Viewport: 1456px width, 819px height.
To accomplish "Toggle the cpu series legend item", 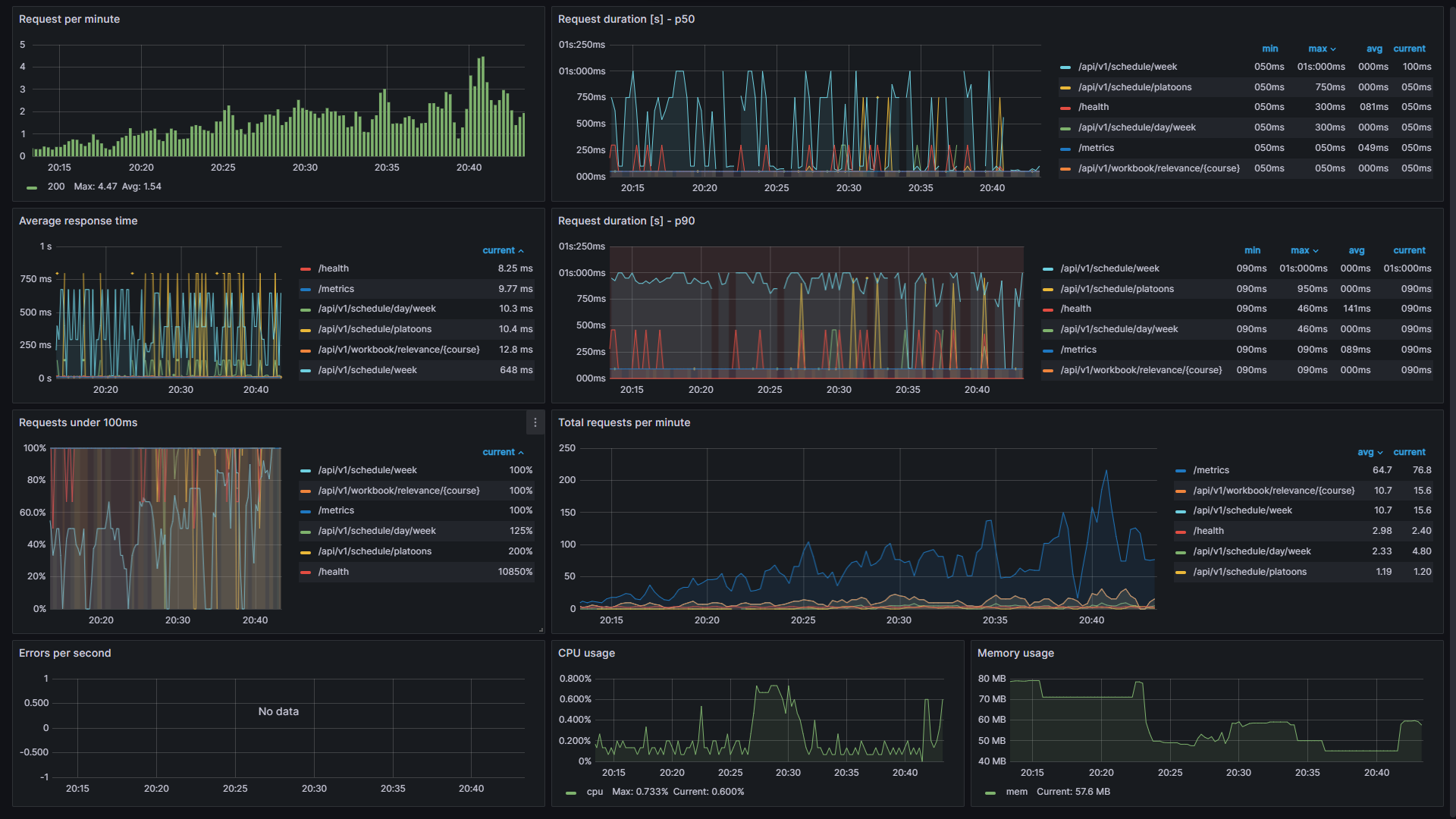I will (594, 792).
